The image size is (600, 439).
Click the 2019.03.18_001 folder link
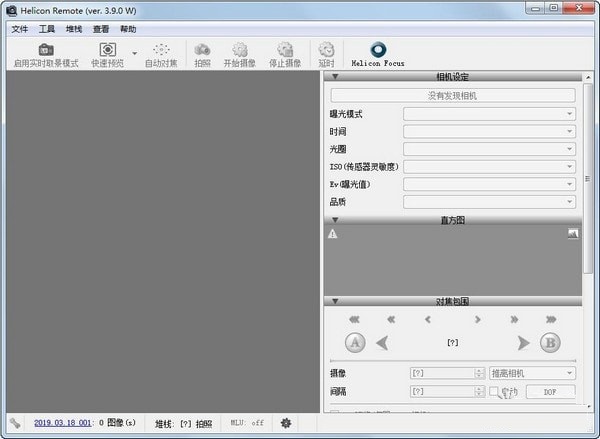click(64, 423)
